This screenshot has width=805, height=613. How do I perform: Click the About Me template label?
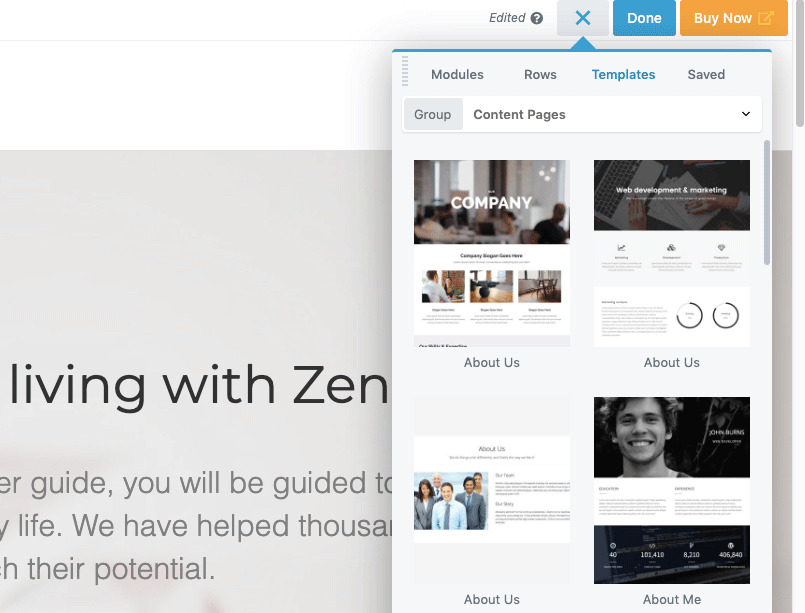(x=672, y=599)
